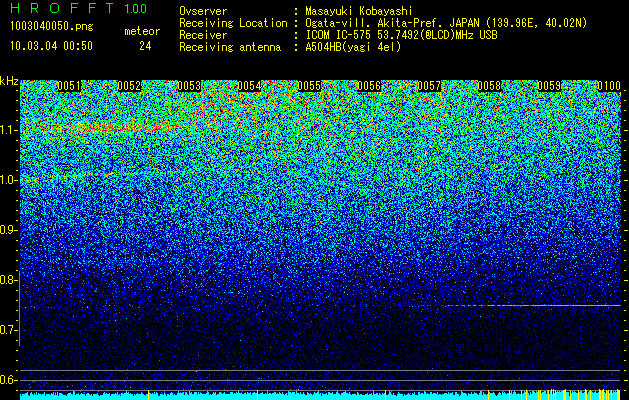Click the green signal line near 0.75 kHz
Image resolution: width=629 pixels, height=400 pixels.
pyautogui.click(x=534, y=306)
